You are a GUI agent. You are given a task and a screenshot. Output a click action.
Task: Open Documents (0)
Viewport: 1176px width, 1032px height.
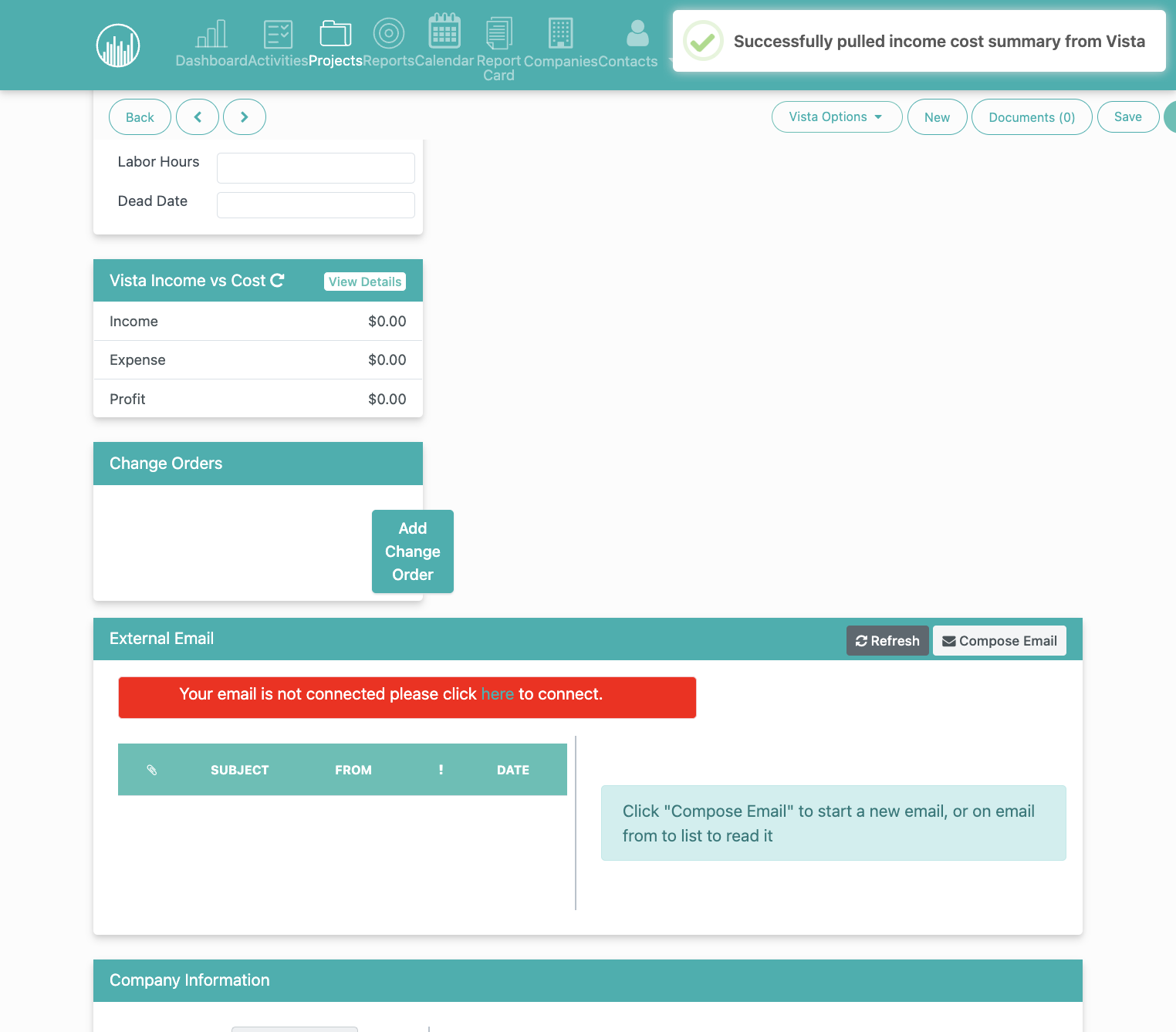point(1032,117)
